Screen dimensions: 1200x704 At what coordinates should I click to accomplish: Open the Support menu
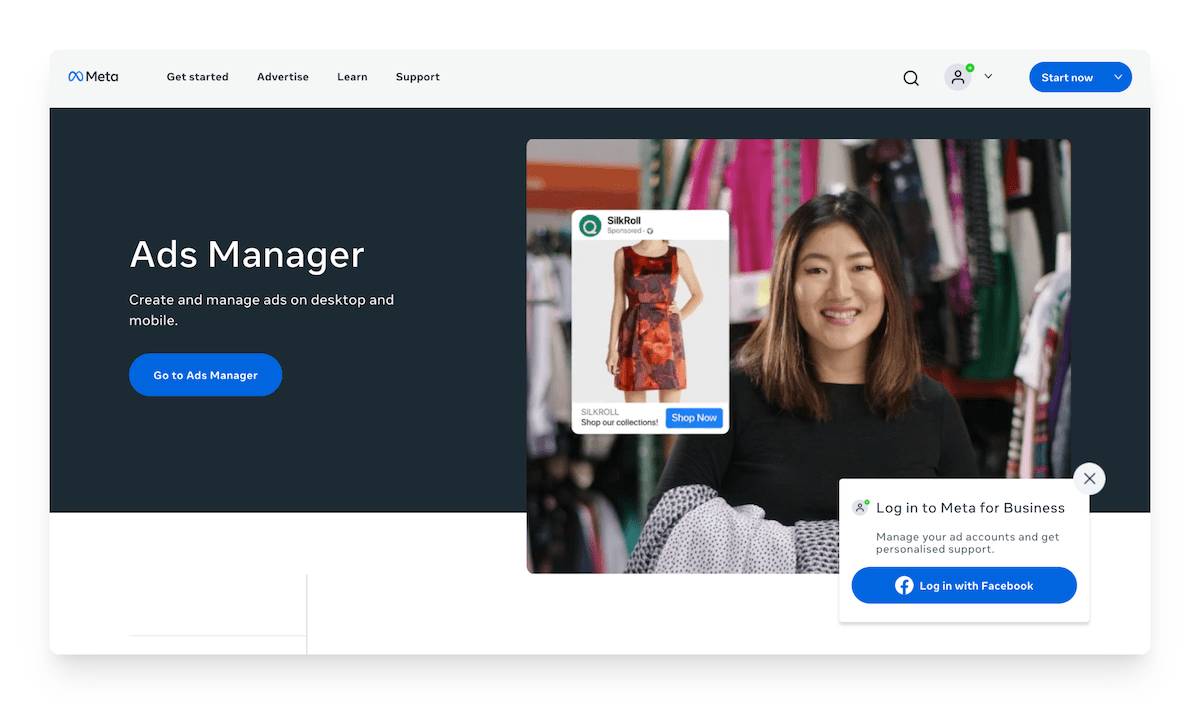[x=417, y=77]
